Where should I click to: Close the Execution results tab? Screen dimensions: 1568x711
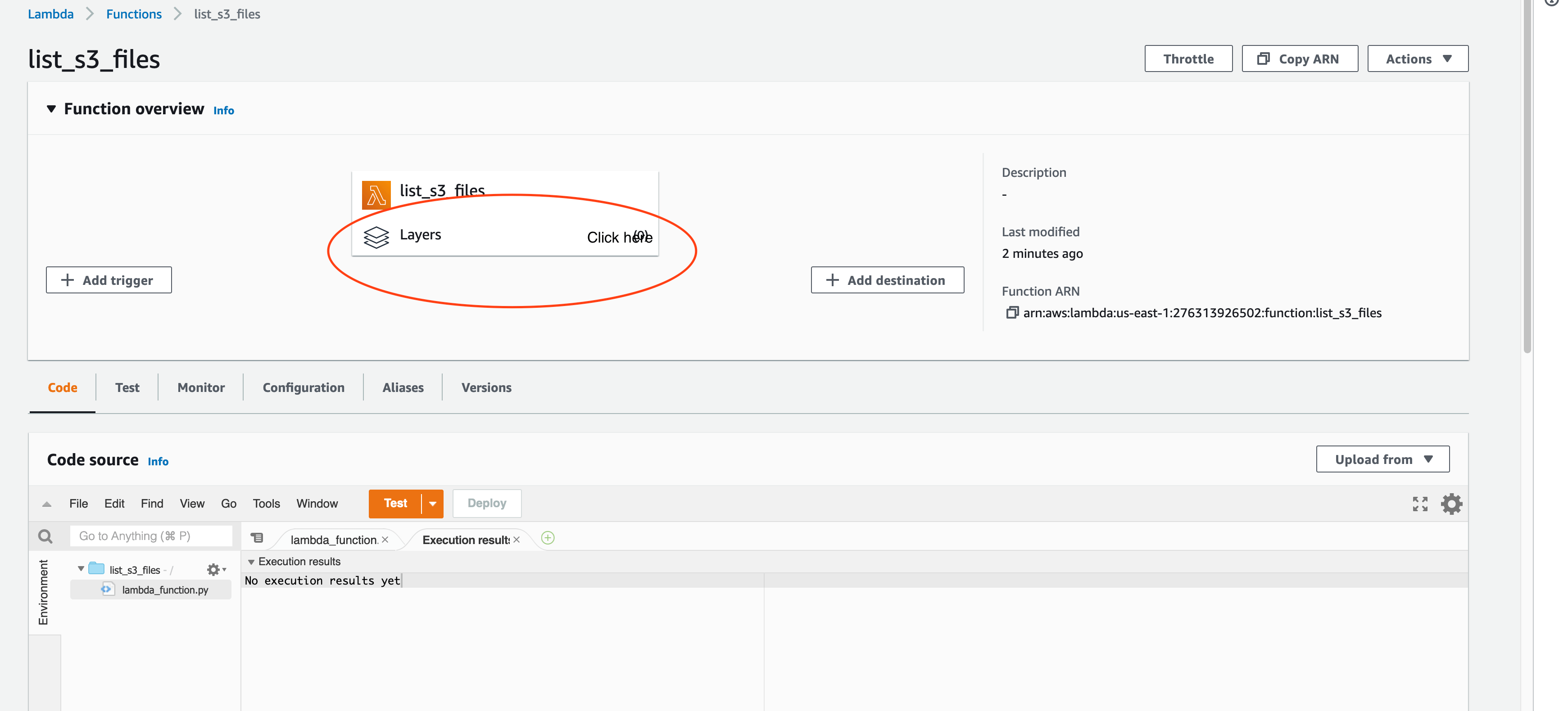pos(517,540)
